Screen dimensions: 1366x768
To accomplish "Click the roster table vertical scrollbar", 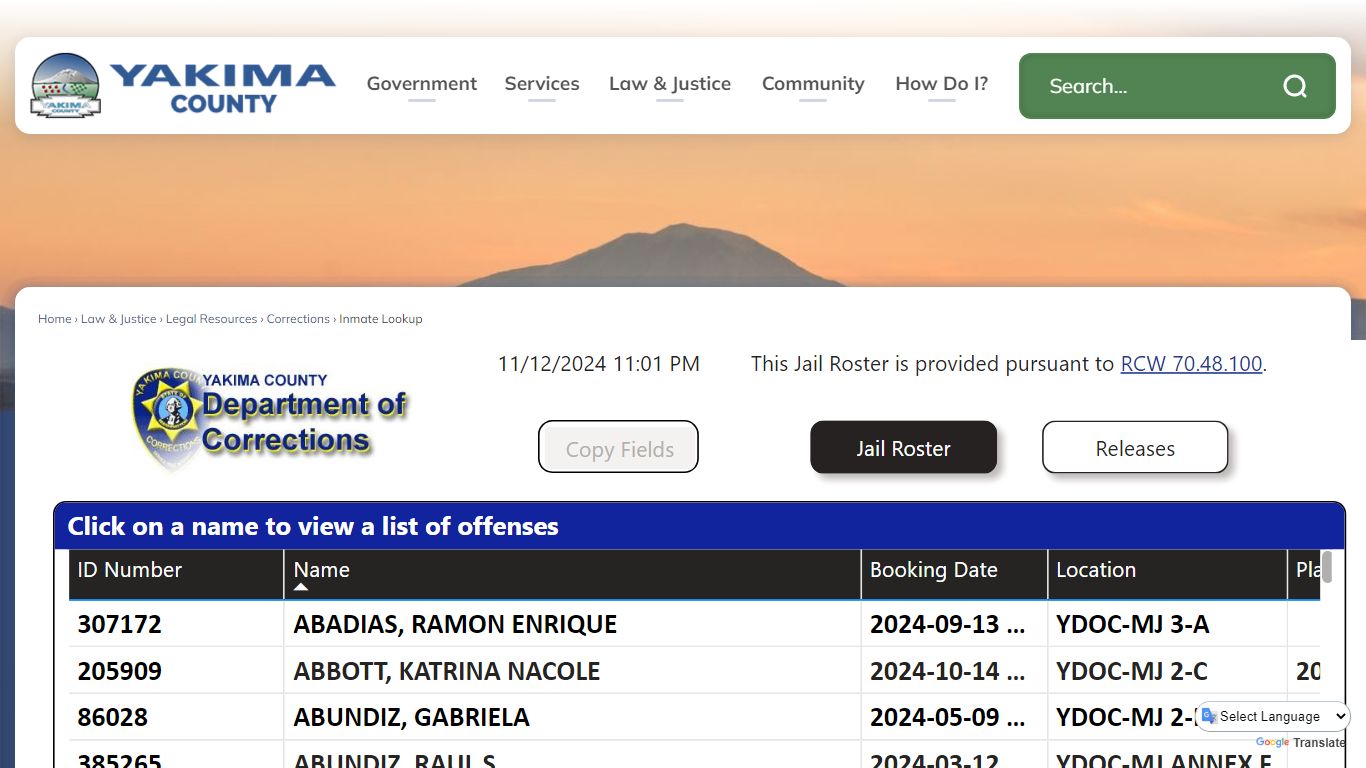I will tap(1327, 567).
